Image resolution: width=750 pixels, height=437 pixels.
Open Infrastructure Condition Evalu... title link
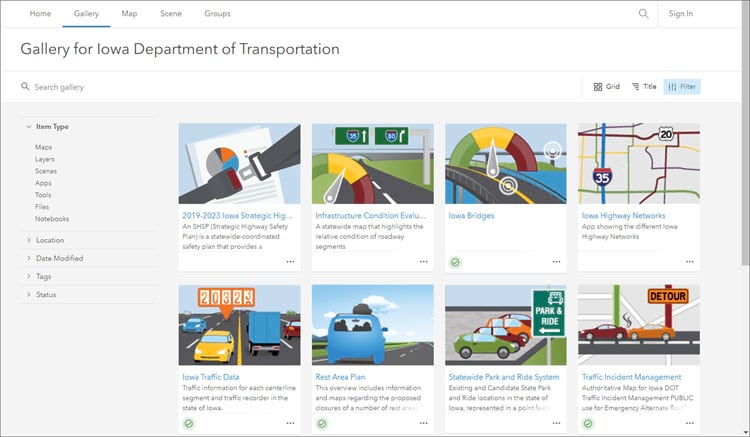tap(370, 216)
